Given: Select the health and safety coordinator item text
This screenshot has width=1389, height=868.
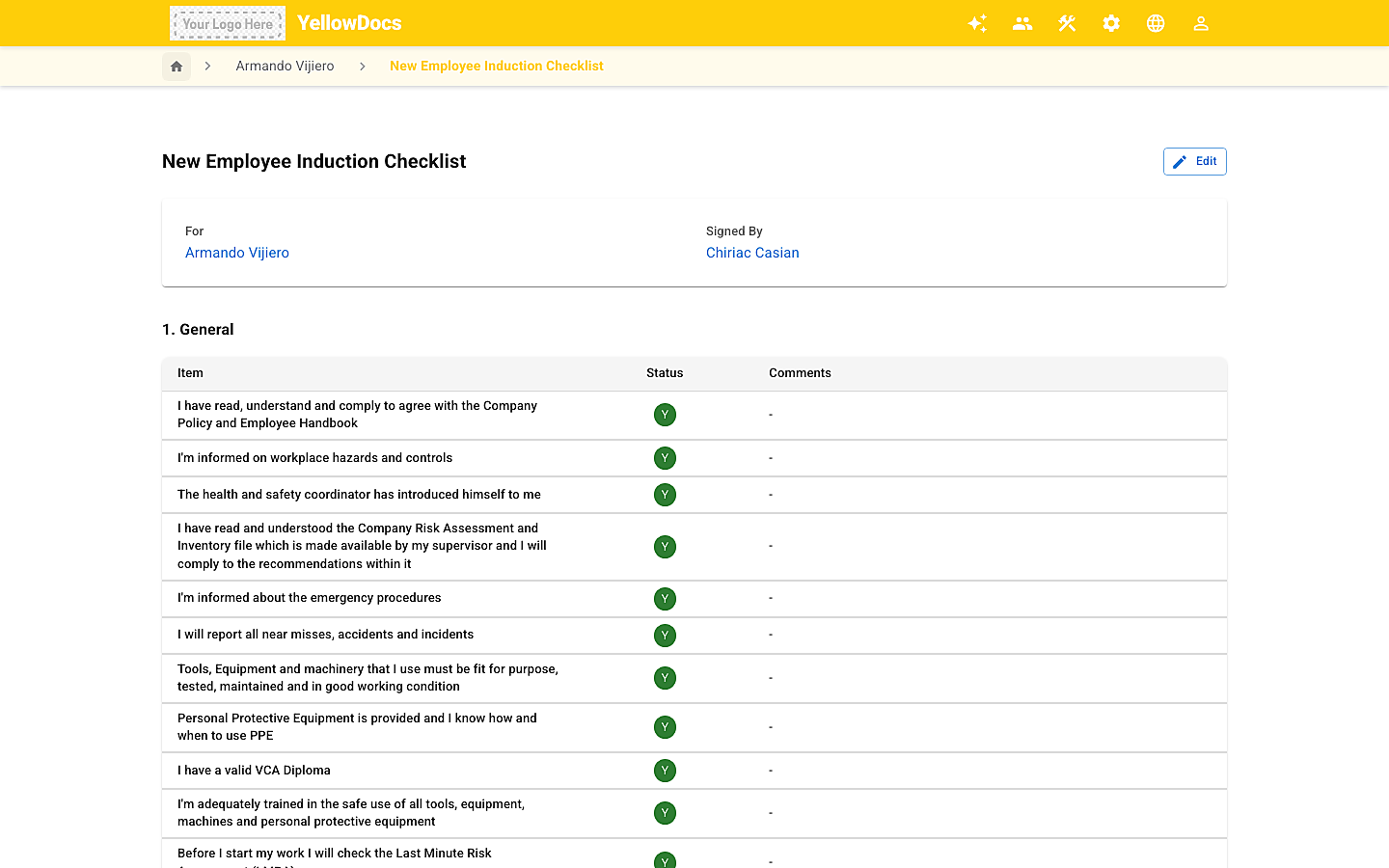Looking at the screenshot, I should pos(359,495).
